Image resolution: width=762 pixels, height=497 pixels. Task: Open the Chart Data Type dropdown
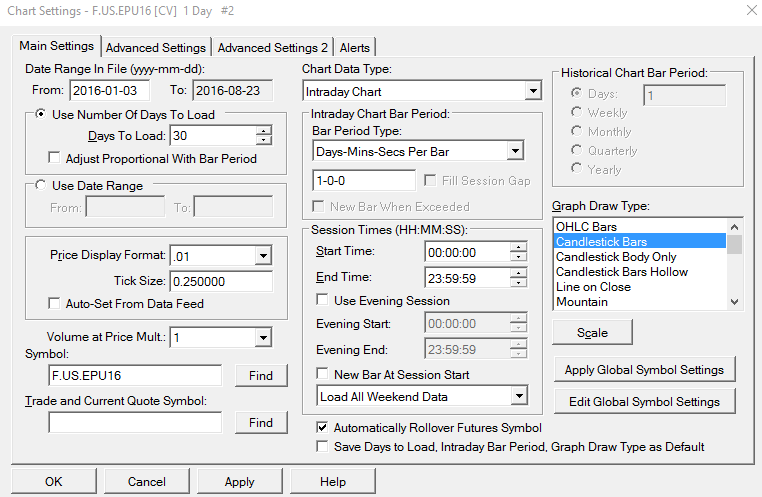pyautogui.click(x=533, y=91)
